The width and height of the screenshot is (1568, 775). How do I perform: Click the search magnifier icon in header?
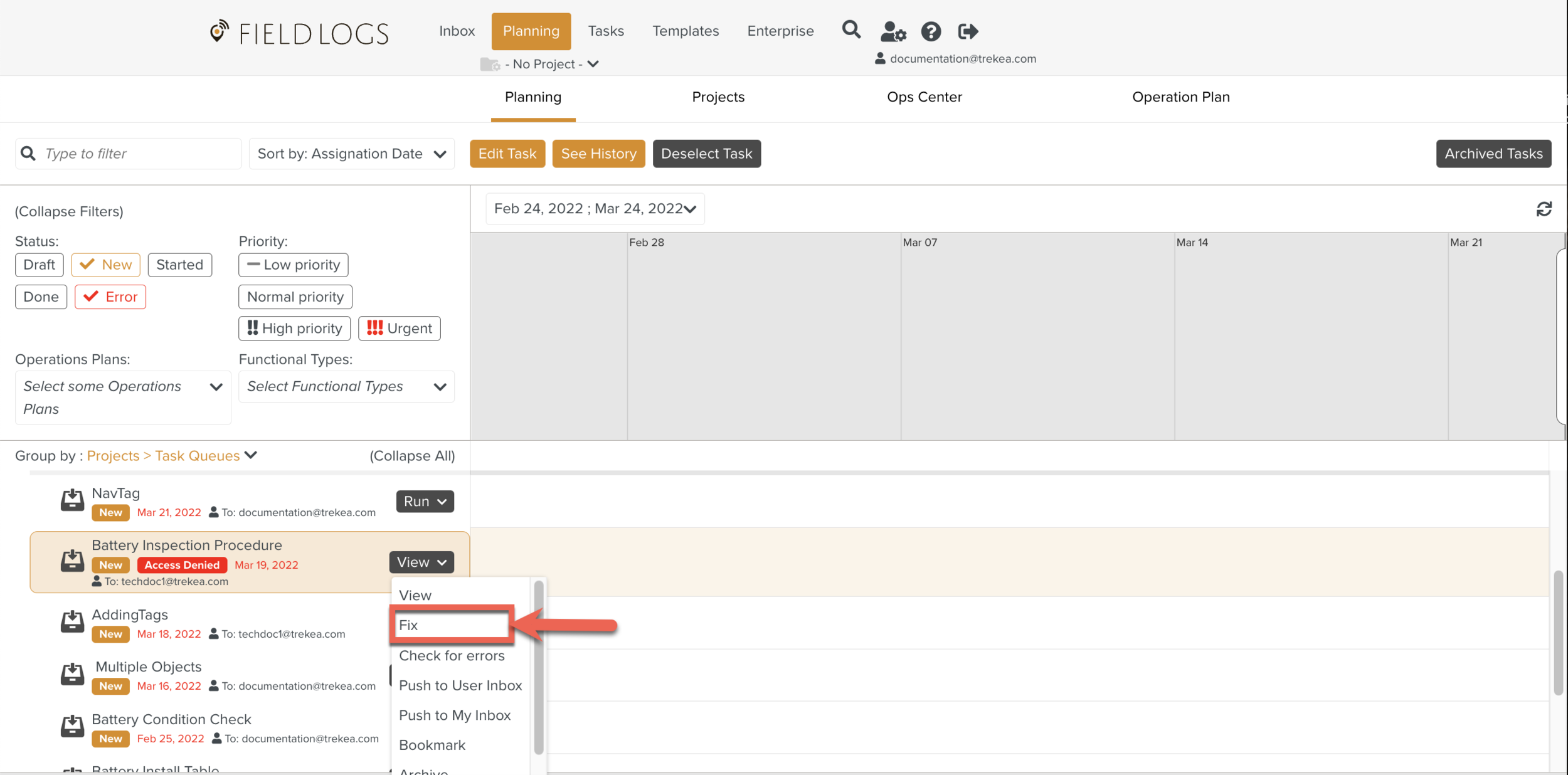(x=850, y=29)
